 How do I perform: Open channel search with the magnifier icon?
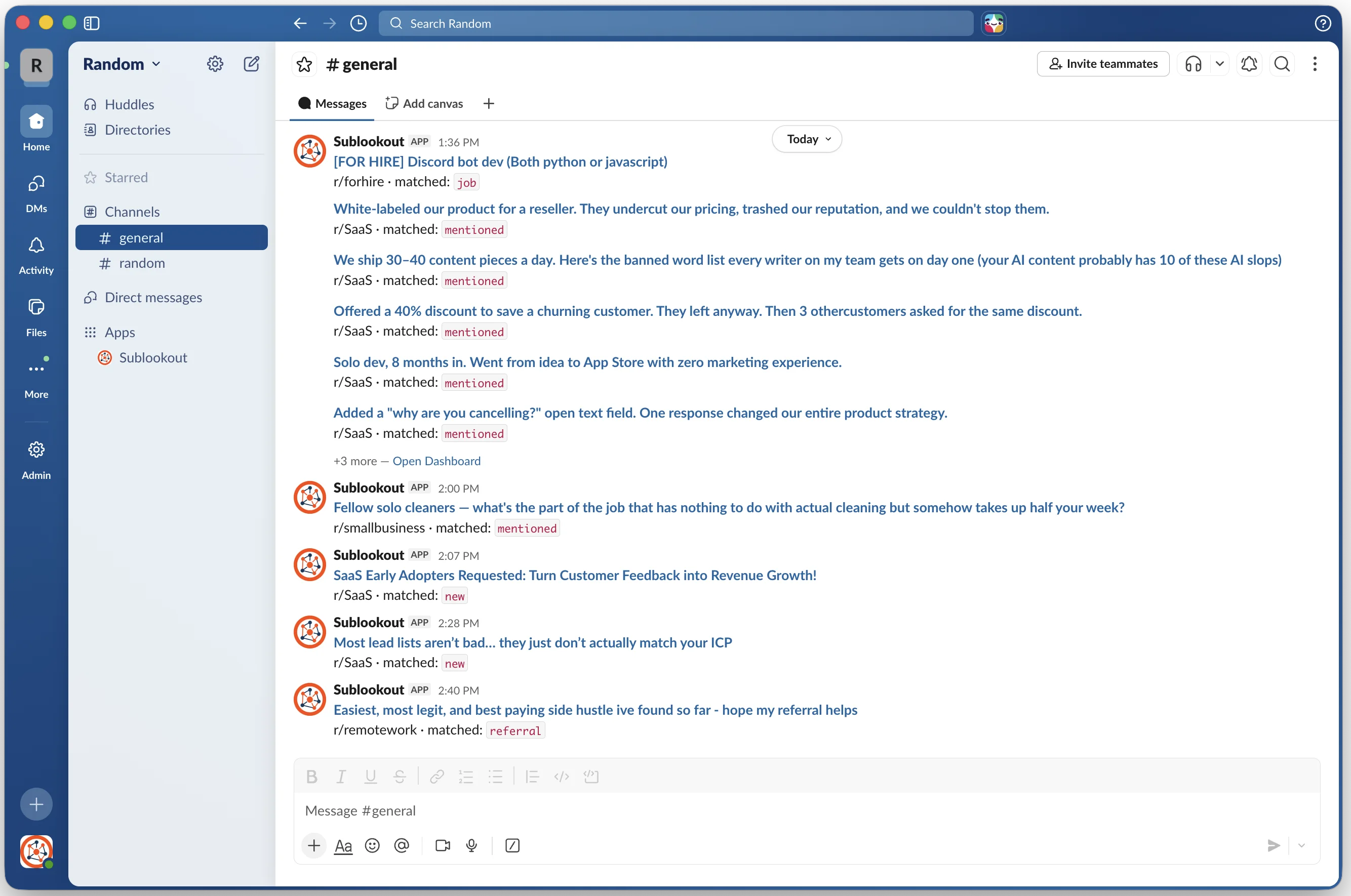point(1281,63)
